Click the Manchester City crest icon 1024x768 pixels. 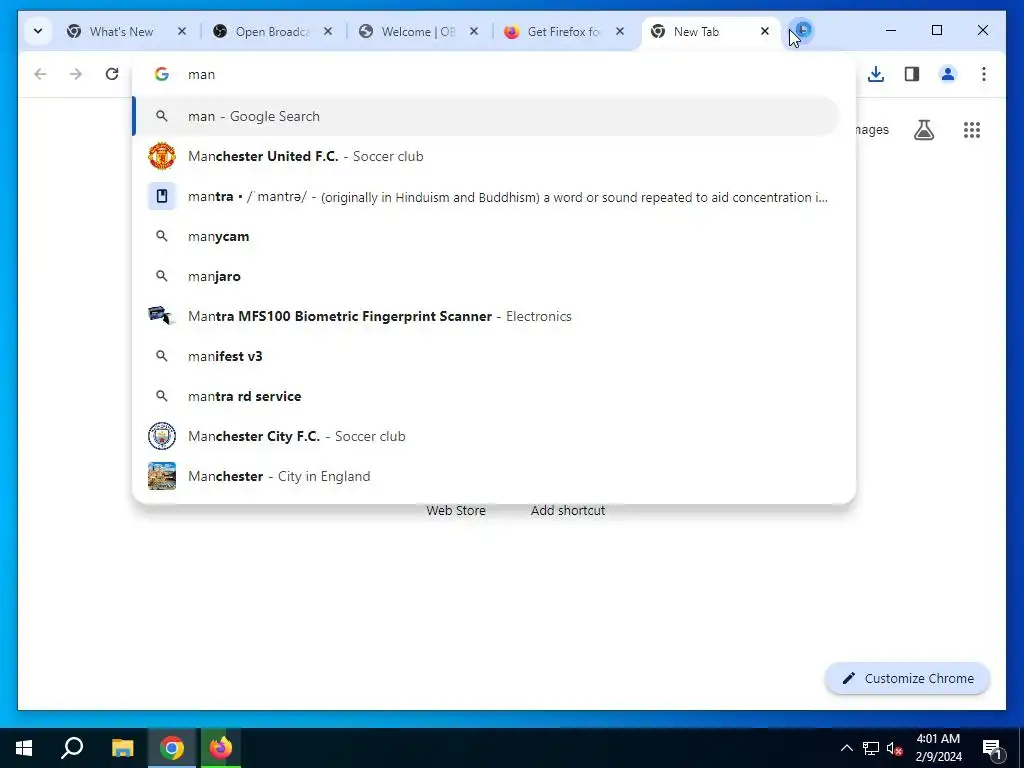[162, 436]
